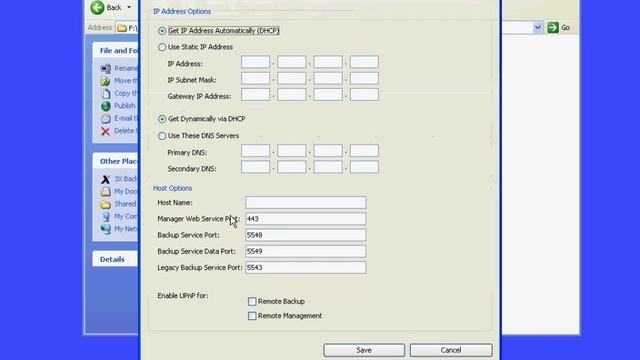Viewport: 640px width, 360px height.
Task: Click the green Go arrow icon
Action: tap(553, 27)
